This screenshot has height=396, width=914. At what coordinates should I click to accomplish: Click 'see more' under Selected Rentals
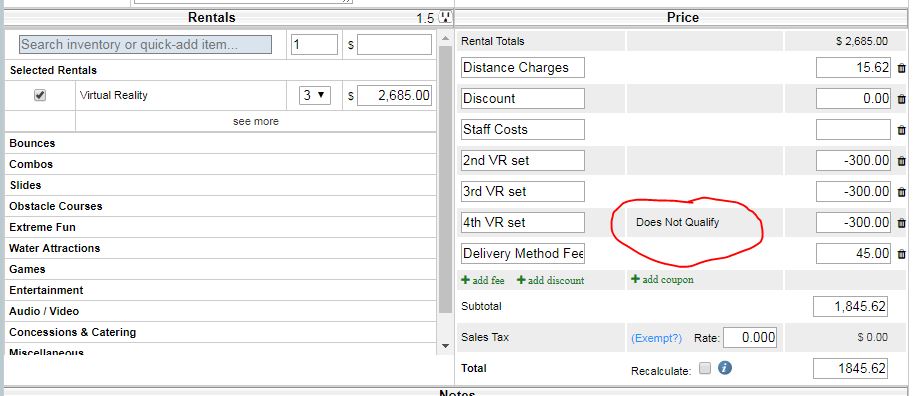255,121
